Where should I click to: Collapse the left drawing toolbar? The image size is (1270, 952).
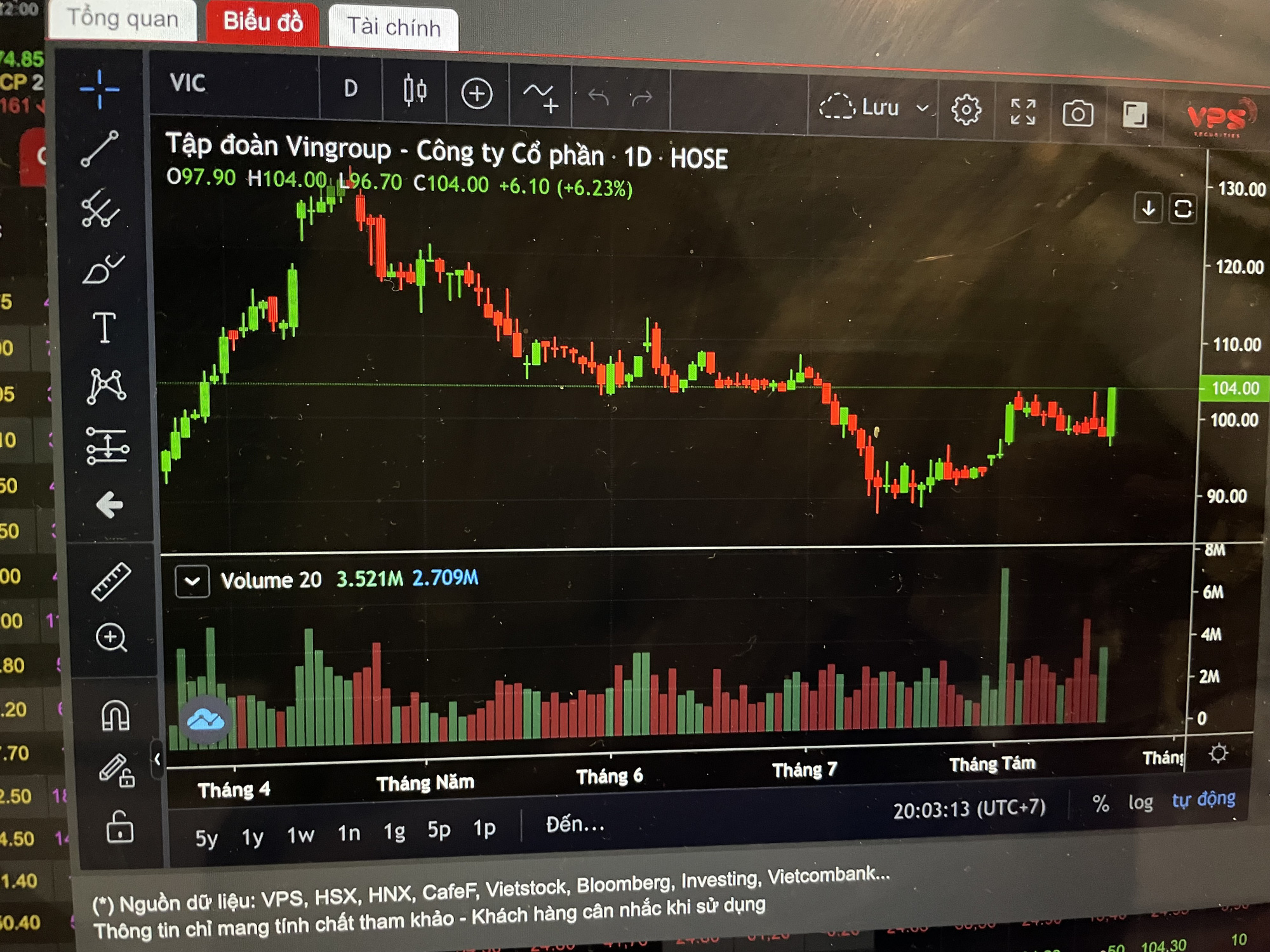(157, 758)
